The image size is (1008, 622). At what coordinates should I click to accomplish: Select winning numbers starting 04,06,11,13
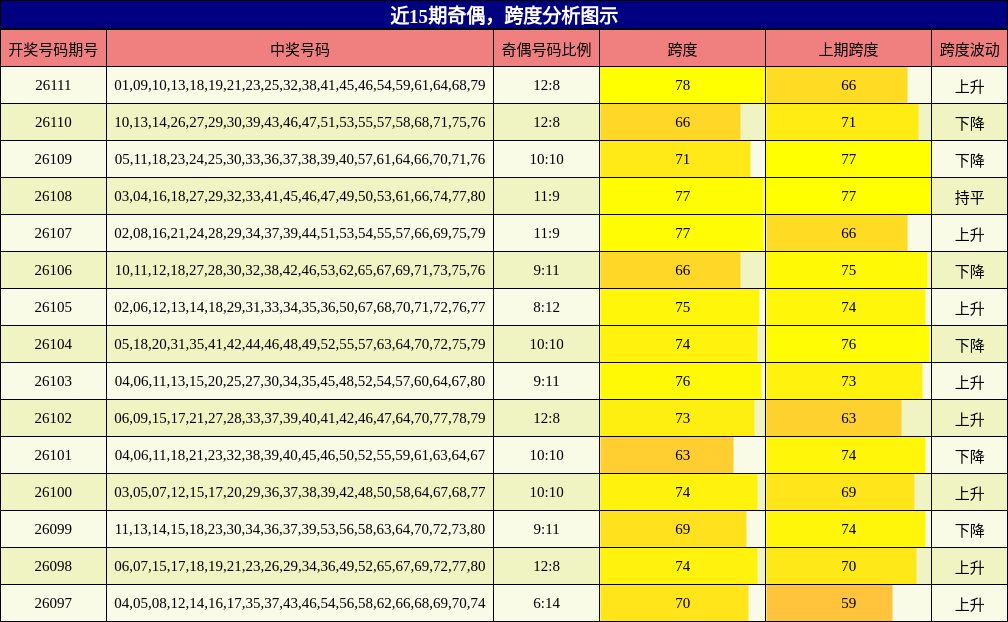[x=300, y=381]
